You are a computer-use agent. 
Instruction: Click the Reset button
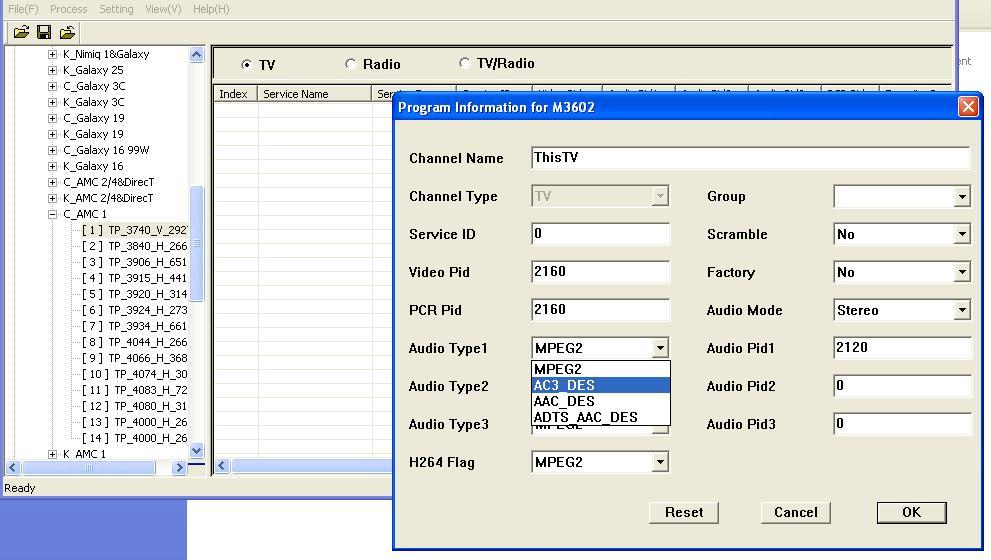pyautogui.click(x=684, y=513)
